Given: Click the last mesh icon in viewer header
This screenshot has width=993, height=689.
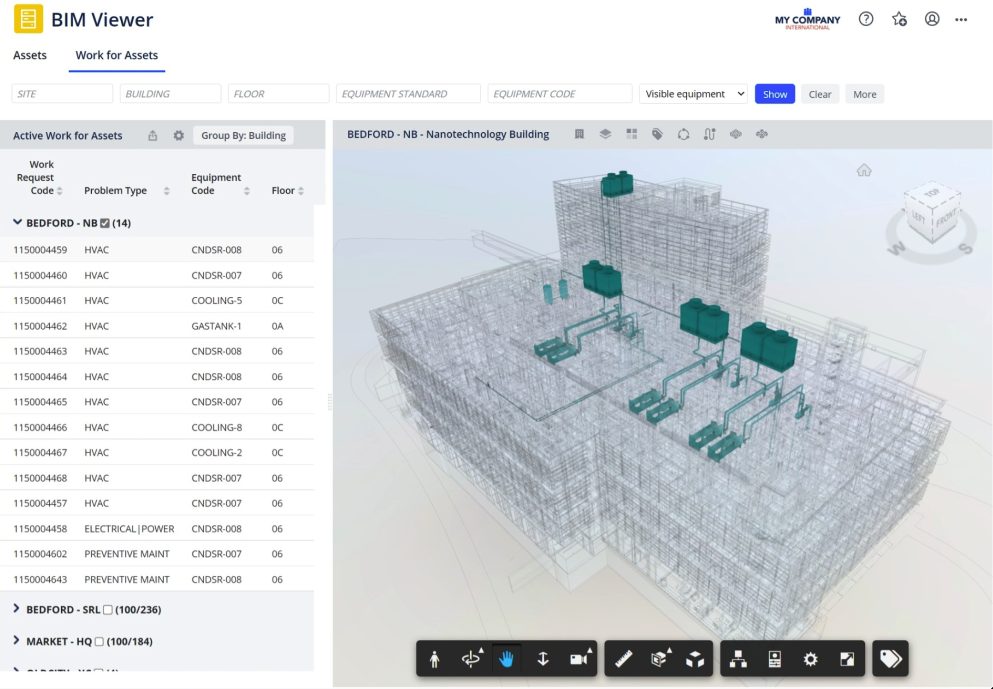Looking at the screenshot, I should coord(762,134).
